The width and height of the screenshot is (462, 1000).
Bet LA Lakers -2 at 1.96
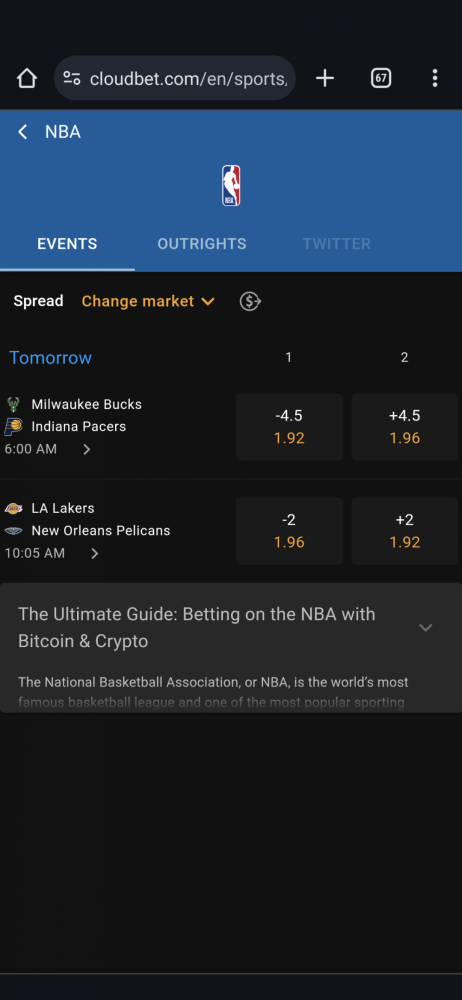tap(289, 531)
